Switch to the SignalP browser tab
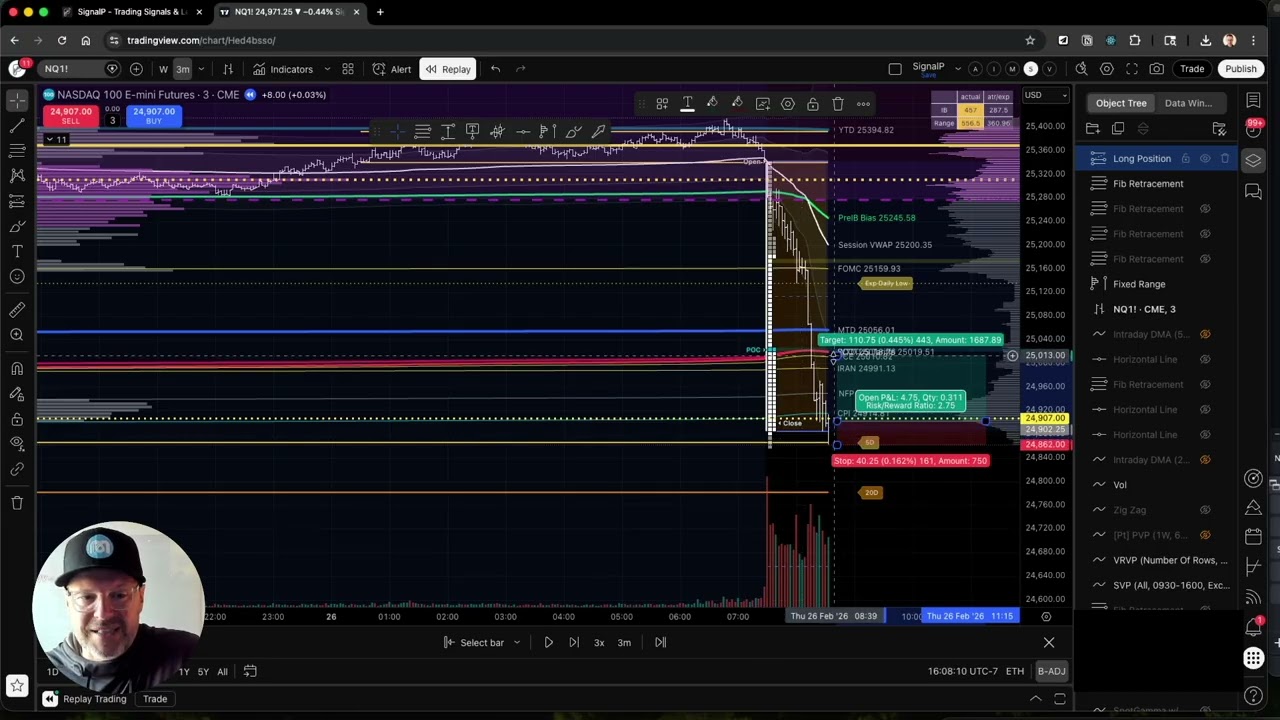Image resolution: width=1280 pixels, height=720 pixels. coord(133,12)
